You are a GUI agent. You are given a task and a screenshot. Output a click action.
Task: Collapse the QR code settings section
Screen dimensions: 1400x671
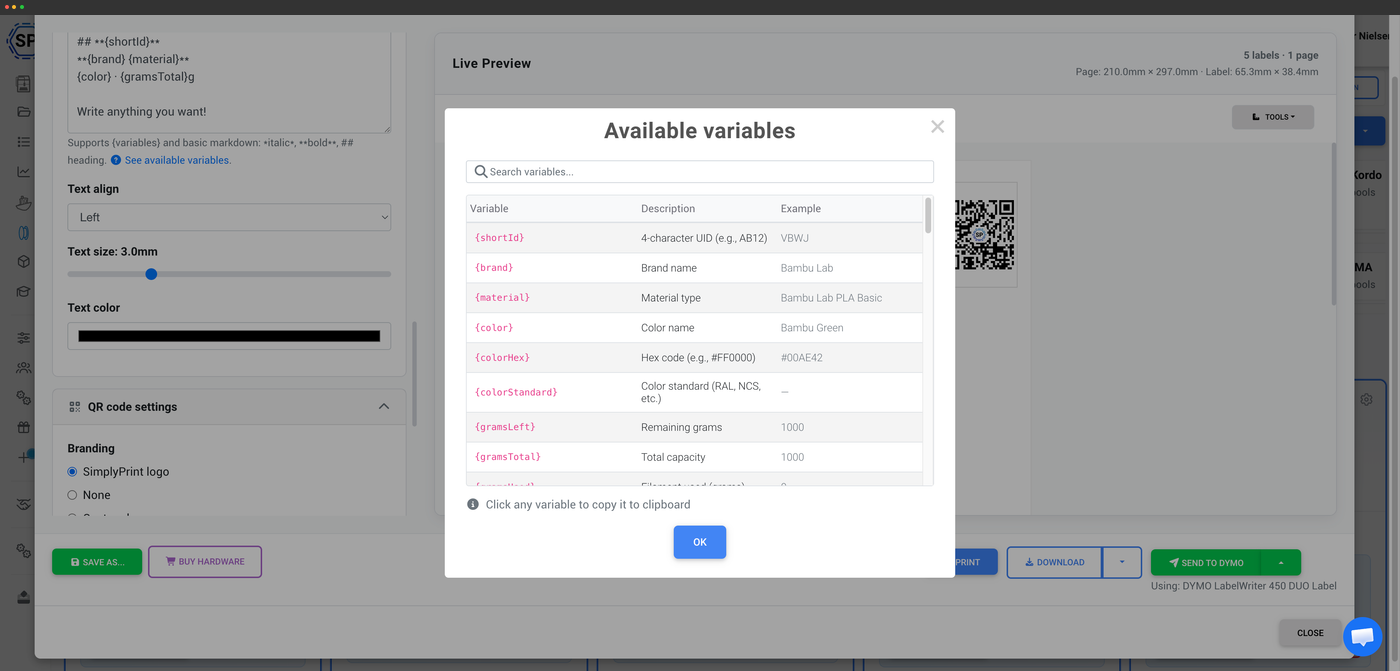click(x=384, y=407)
